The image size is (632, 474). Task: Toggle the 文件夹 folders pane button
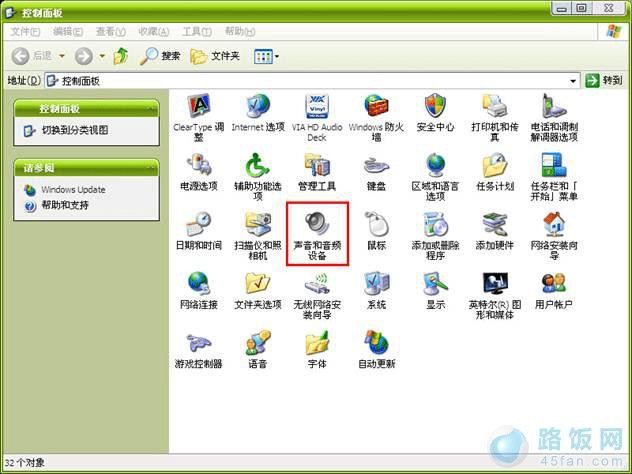point(215,56)
